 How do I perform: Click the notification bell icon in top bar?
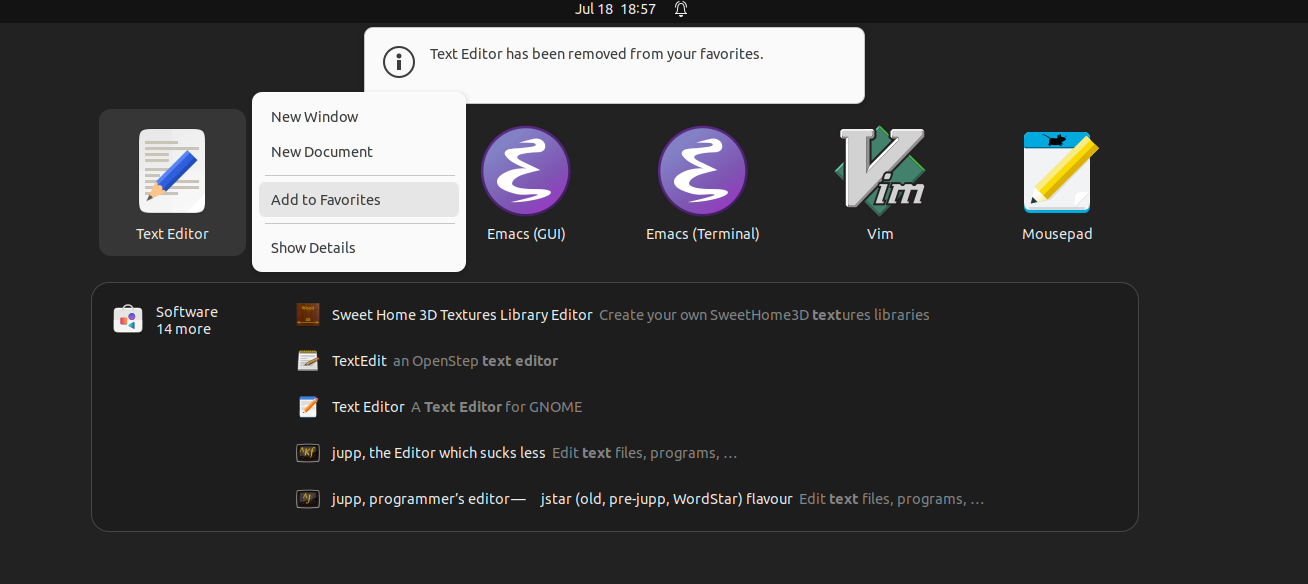pyautogui.click(x=681, y=9)
